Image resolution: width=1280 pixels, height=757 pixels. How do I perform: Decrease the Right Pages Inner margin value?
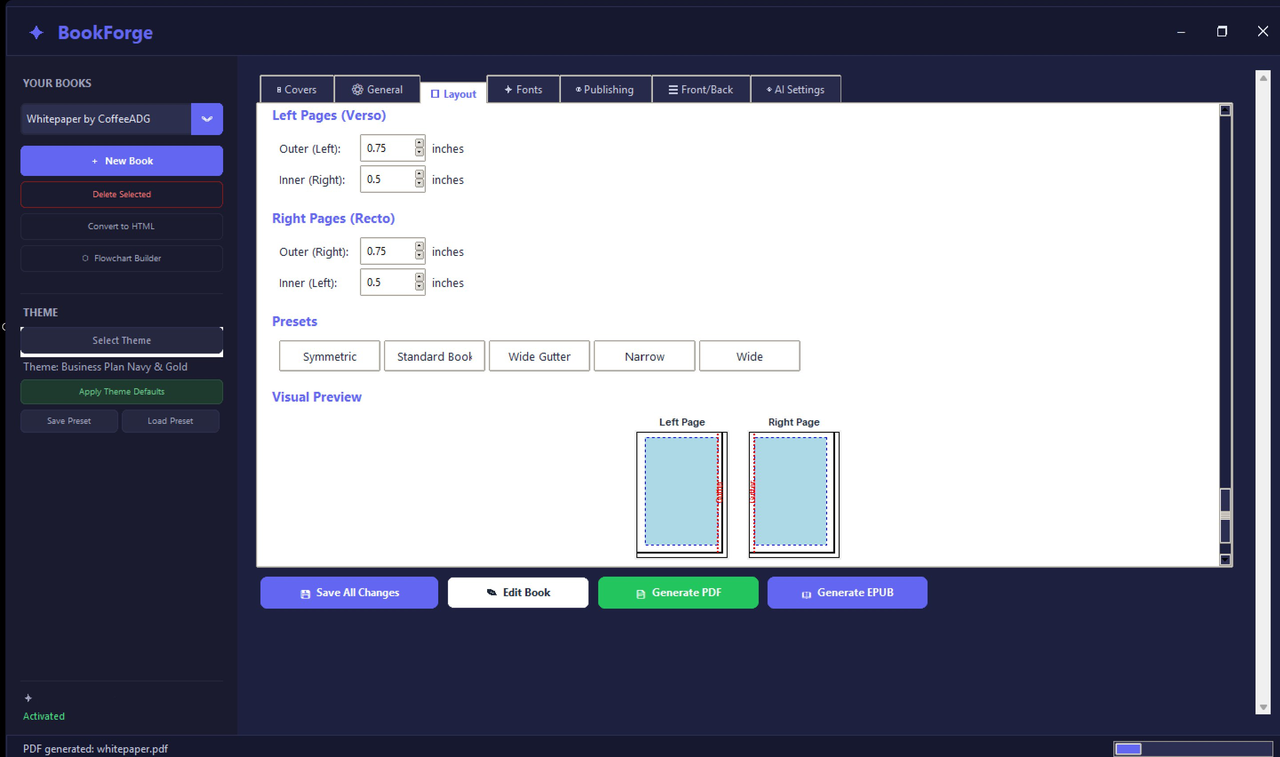419,288
